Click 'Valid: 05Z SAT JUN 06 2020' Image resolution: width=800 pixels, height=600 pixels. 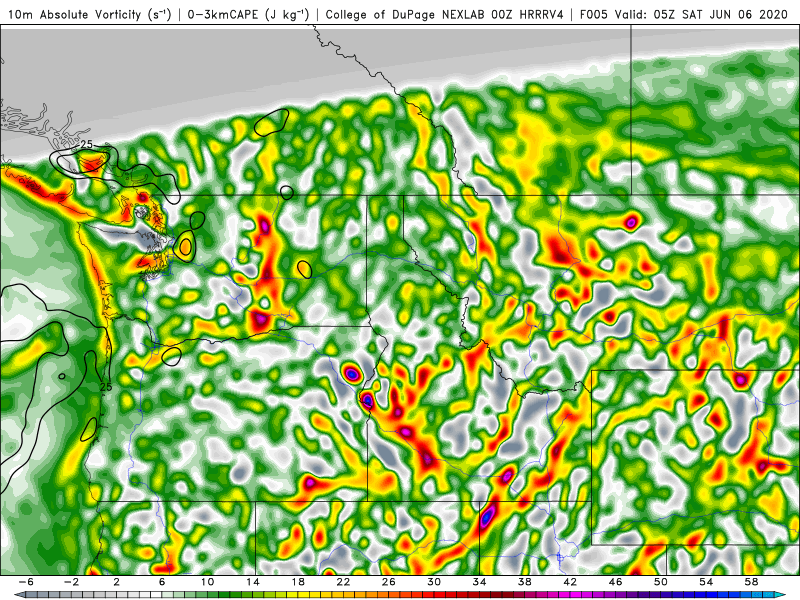click(702, 14)
